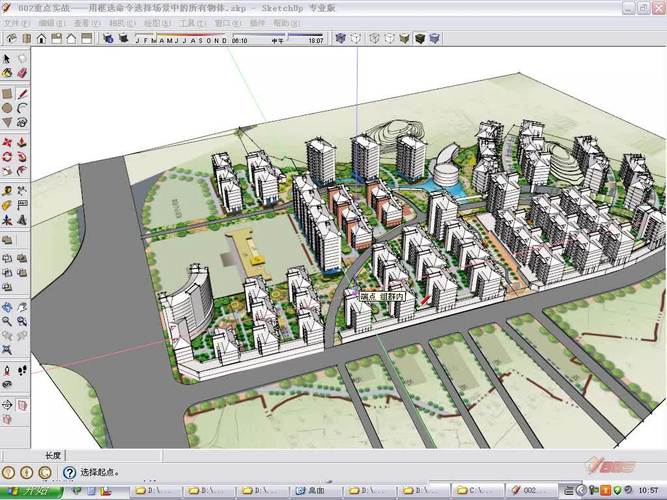Activate the 3D Text tool
This screenshot has height=500, width=667.
tap(22, 220)
